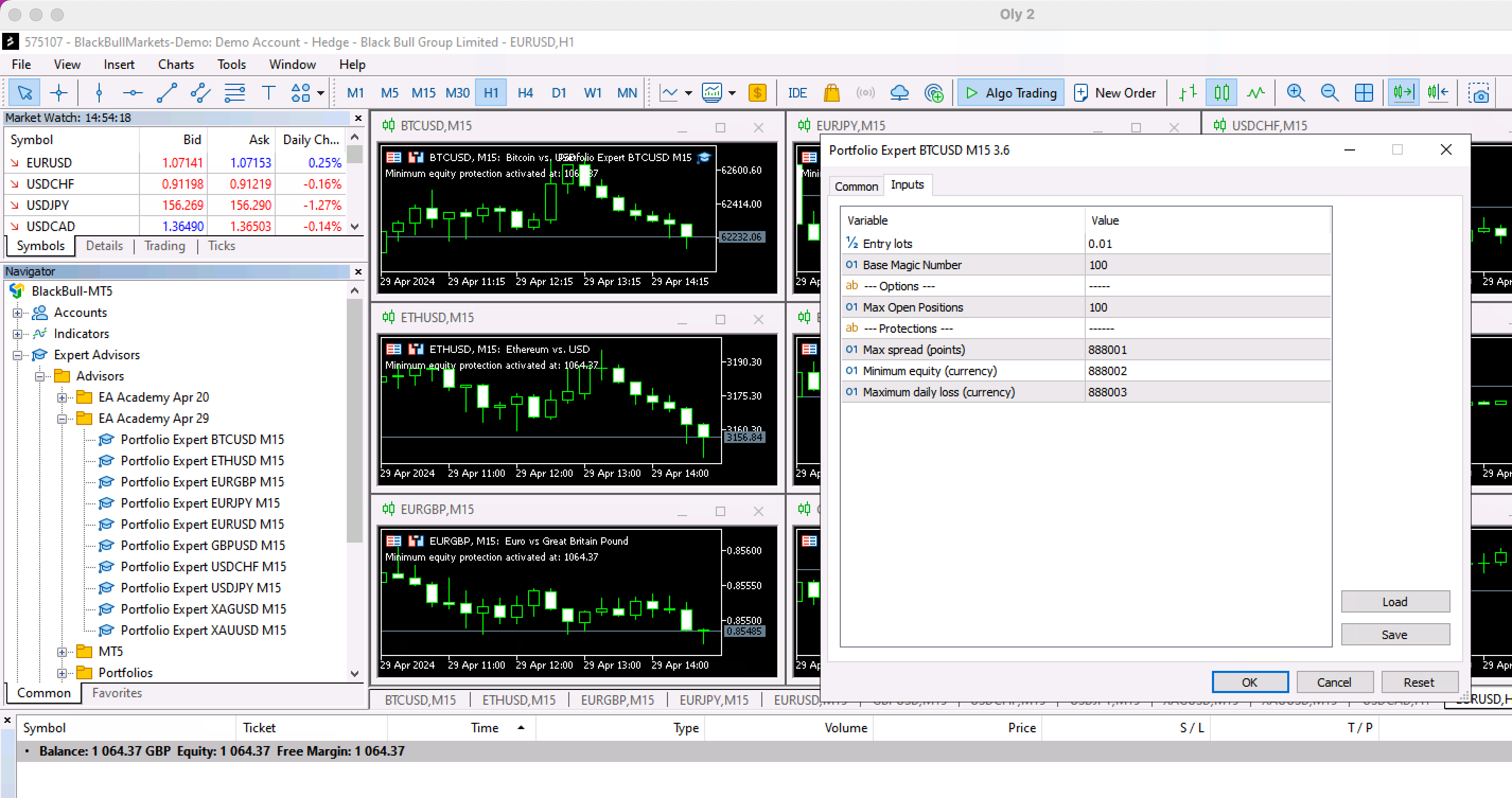Toggle Algo Trading on or off
Viewport: 1512px width, 798px height.
[1010, 93]
